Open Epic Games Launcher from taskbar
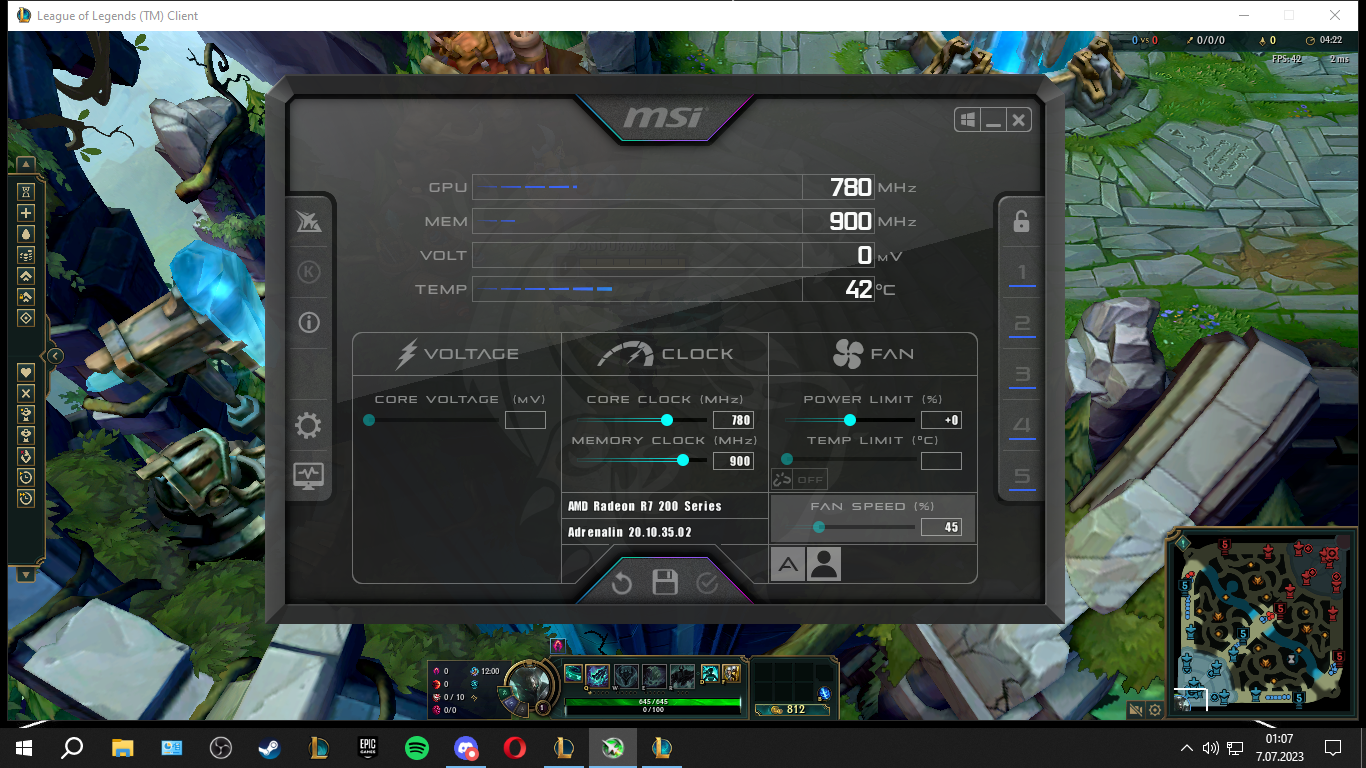The image size is (1366, 768). point(368,747)
